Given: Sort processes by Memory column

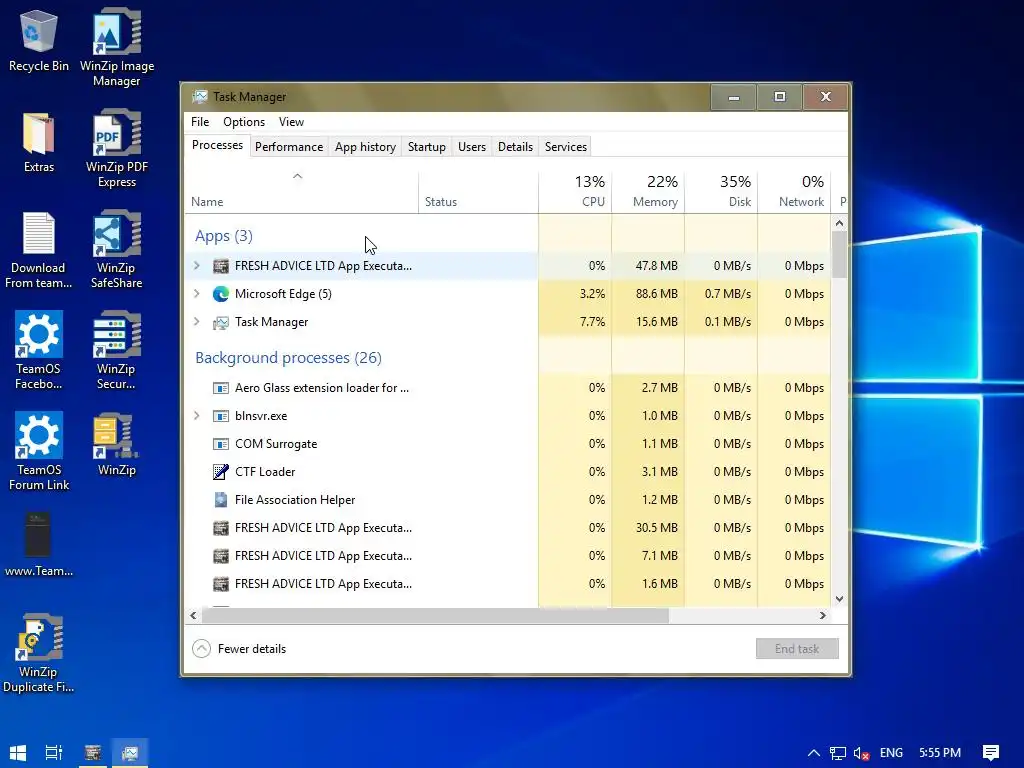Looking at the screenshot, I should coord(648,193).
